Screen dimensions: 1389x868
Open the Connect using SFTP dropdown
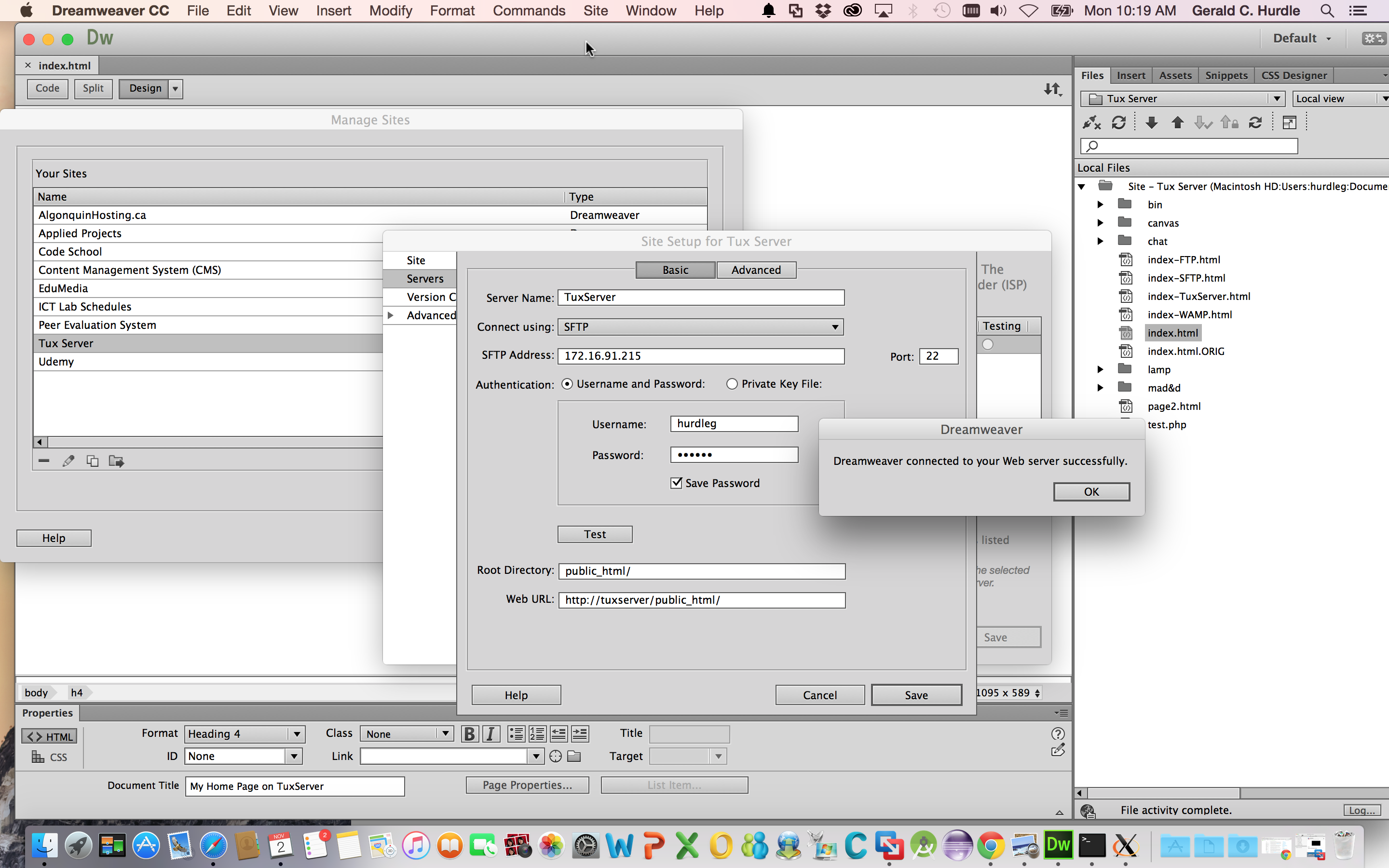pyautogui.click(x=700, y=327)
